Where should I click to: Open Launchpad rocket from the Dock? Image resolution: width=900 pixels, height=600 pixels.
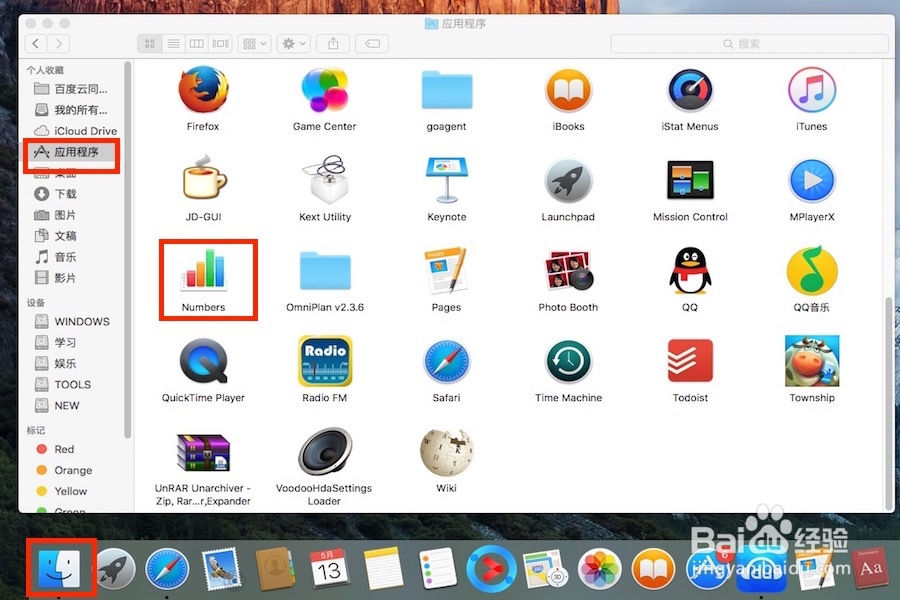coord(115,569)
